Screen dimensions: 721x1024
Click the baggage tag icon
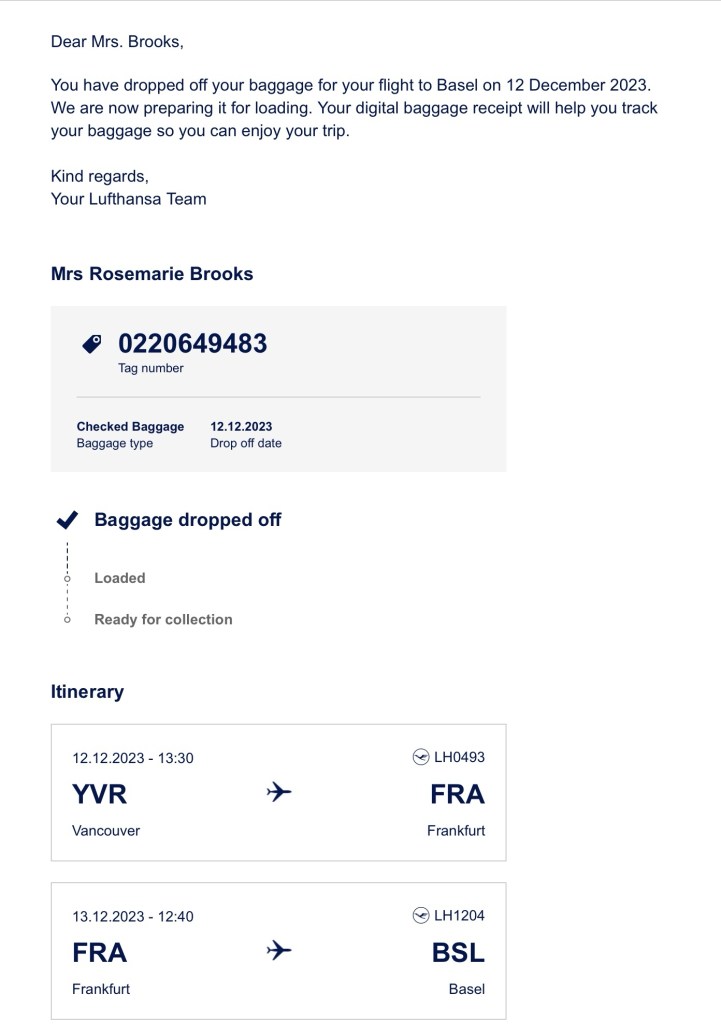(91, 344)
